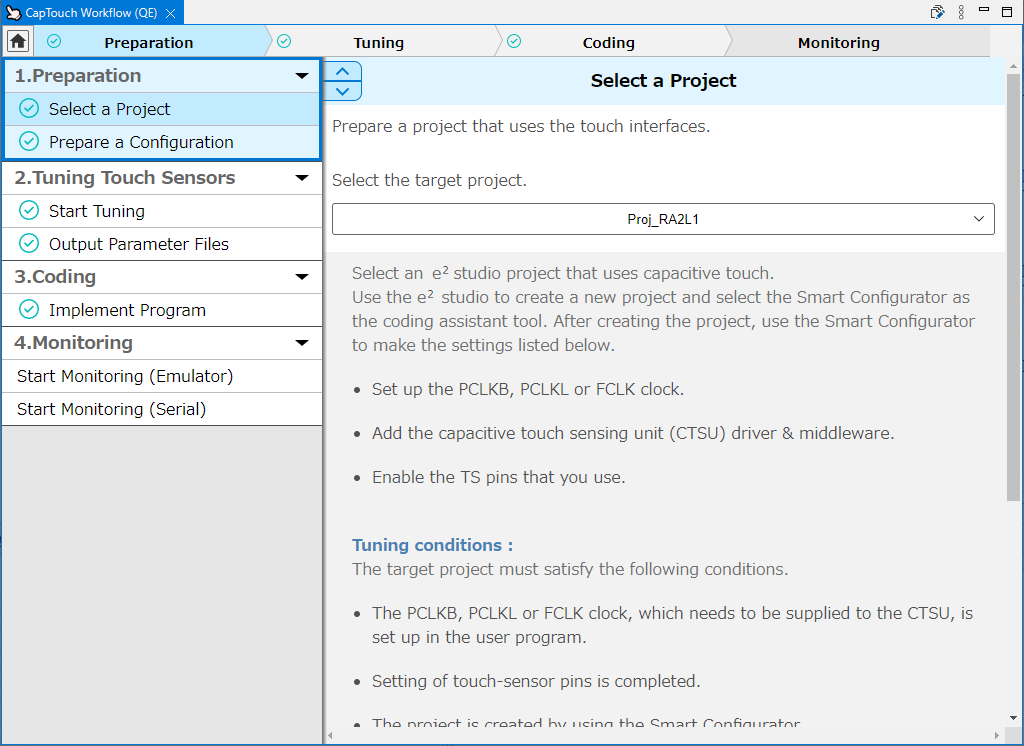This screenshot has height=746, width=1024.
Task: Click text 'Set up the PCLKB, PCLKL or FCLK clock.'
Action: 528,389
